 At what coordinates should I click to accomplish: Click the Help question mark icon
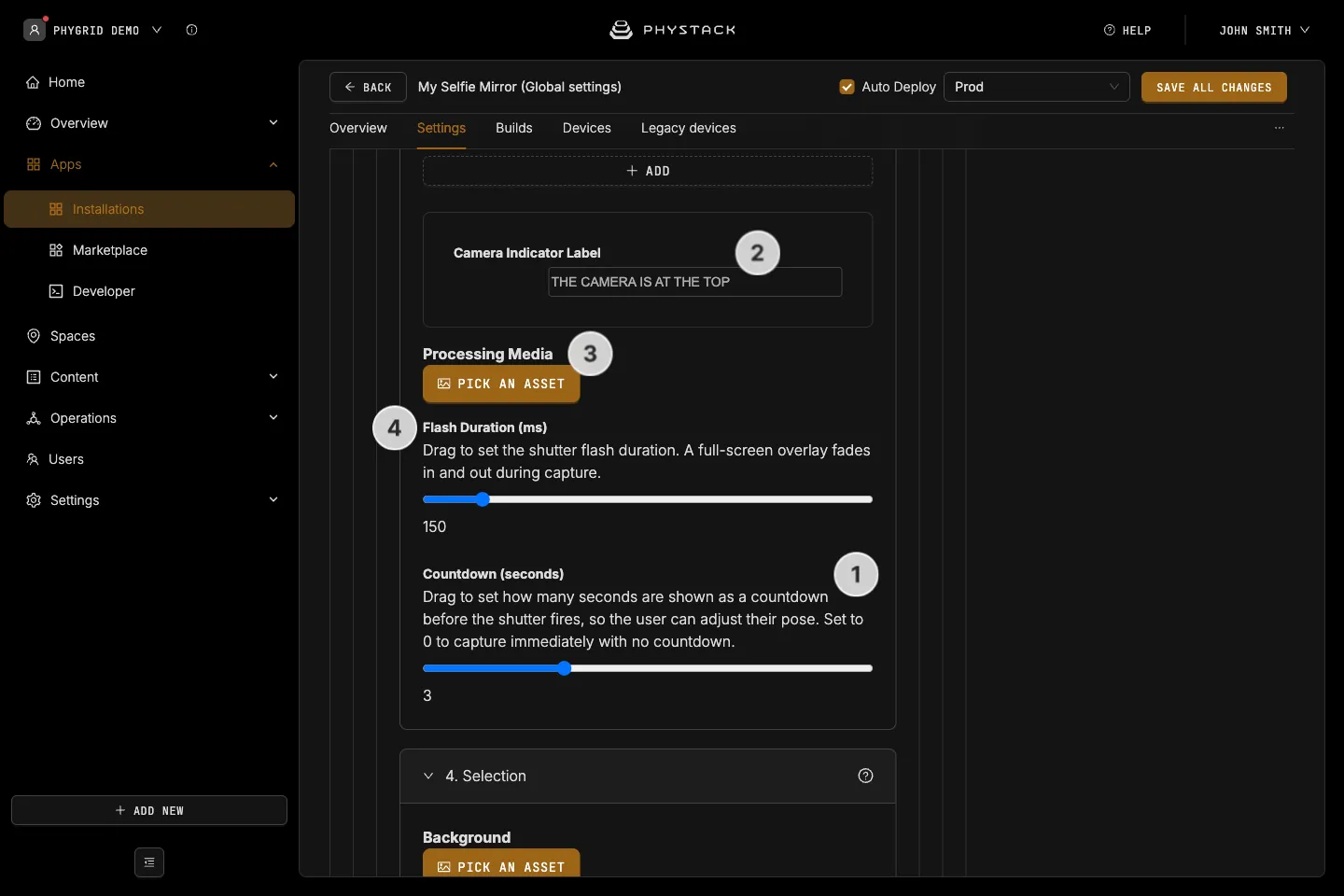(1110, 30)
